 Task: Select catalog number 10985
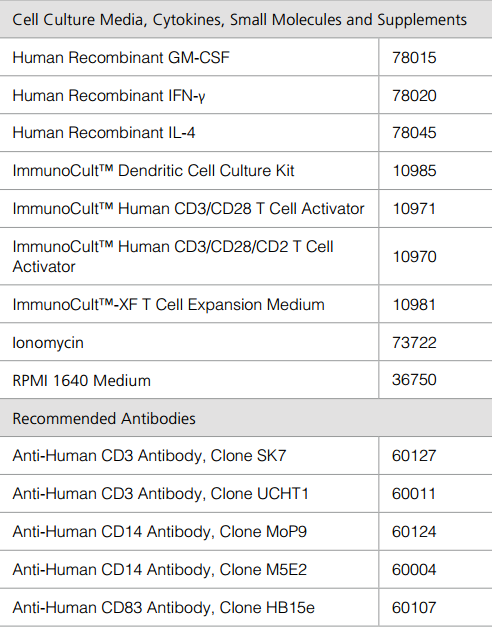pyautogui.click(x=414, y=171)
